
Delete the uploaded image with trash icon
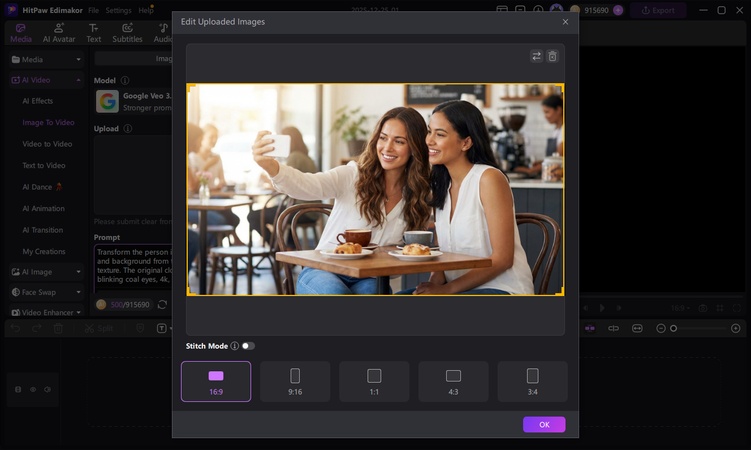(552, 56)
